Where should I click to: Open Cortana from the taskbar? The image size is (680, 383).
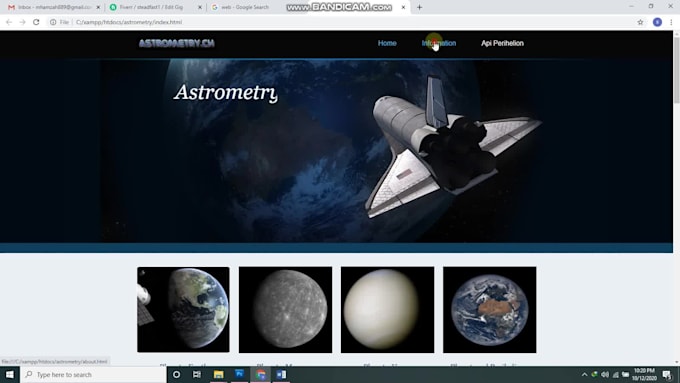(x=177, y=374)
